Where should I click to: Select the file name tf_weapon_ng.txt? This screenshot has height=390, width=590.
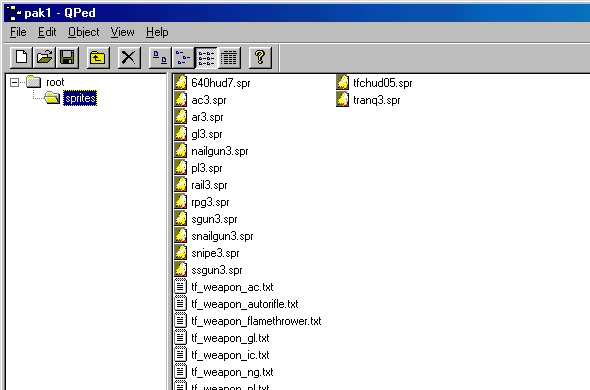click(x=232, y=372)
